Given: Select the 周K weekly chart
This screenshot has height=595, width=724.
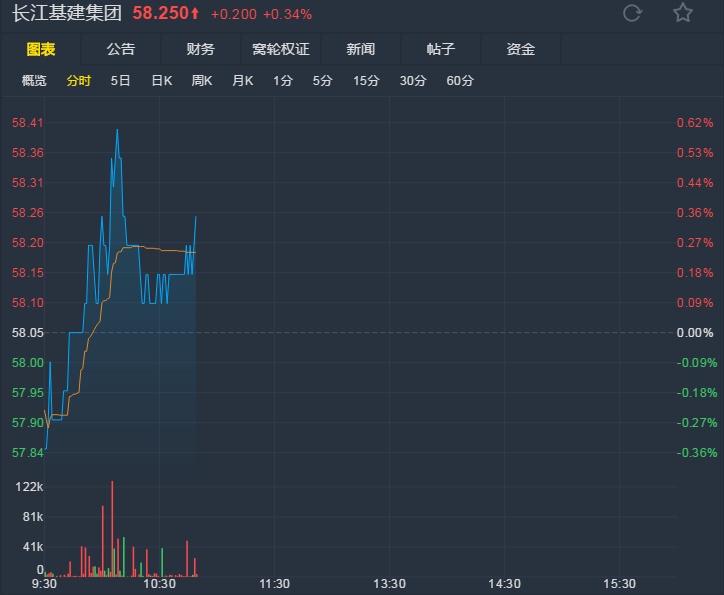Looking at the screenshot, I should coord(202,81).
